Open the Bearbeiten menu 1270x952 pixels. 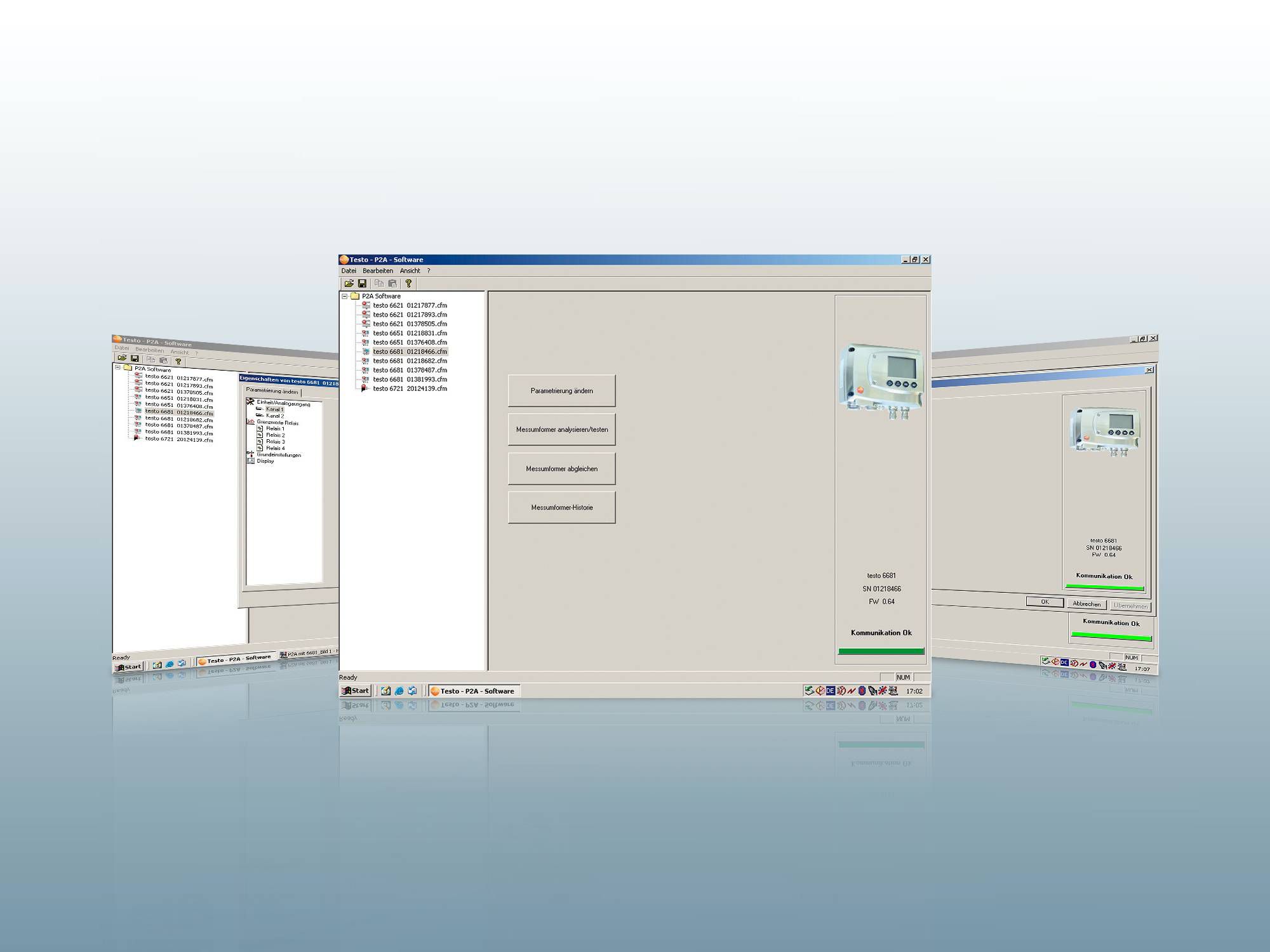(x=378, y=271)
